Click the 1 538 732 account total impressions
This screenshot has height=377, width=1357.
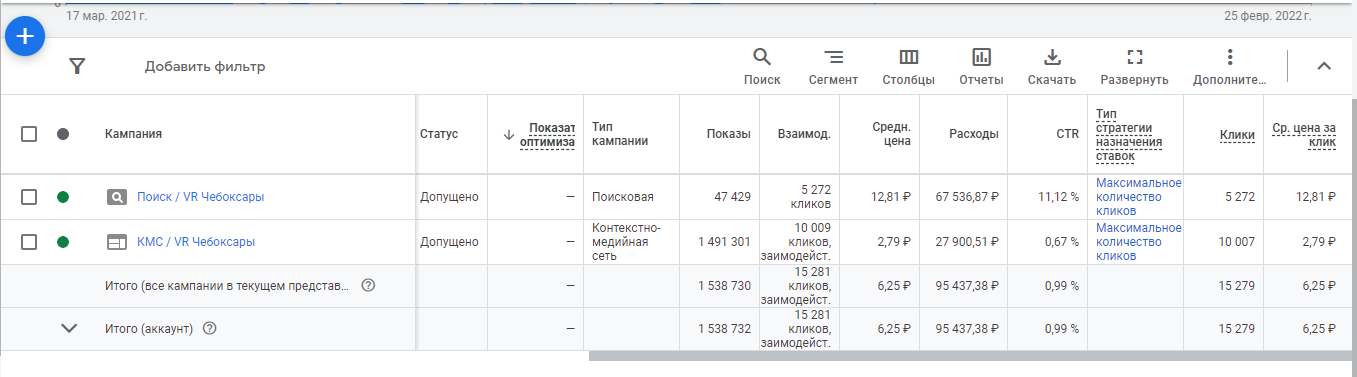(724, 328)
